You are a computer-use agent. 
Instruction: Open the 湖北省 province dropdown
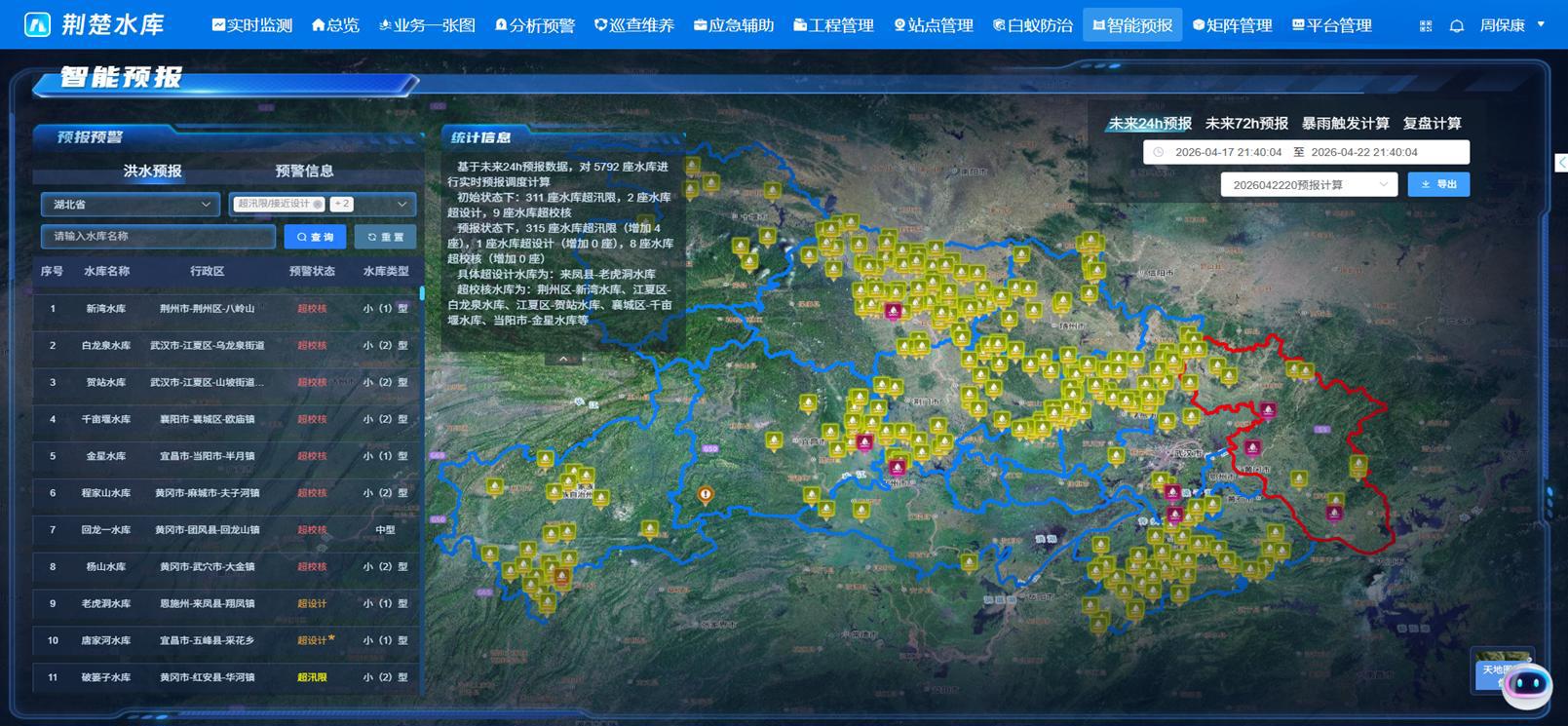click(130, 205)
